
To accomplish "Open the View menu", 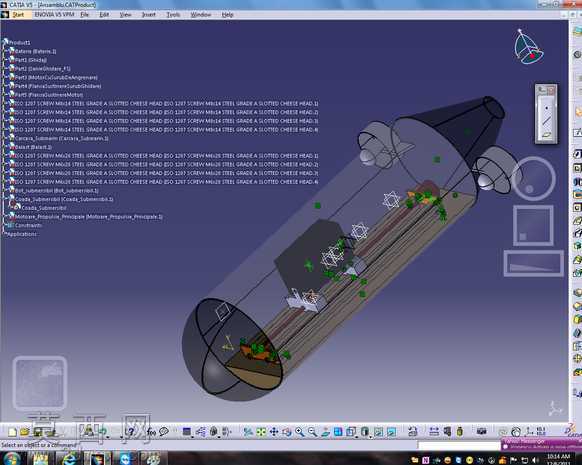I will tap(125, 14).
